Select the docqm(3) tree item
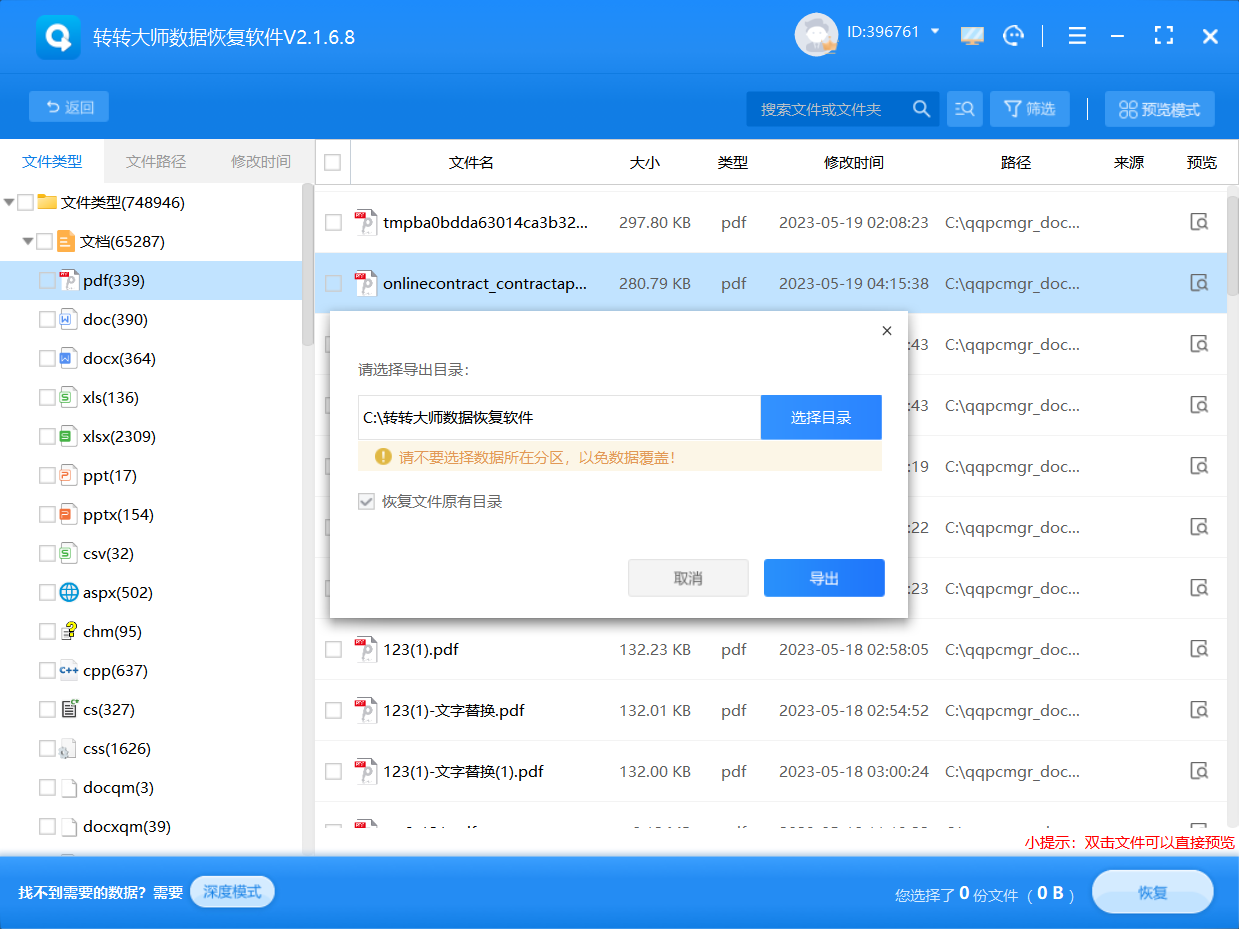This screenshot has height=929, width=1239. 118,788
